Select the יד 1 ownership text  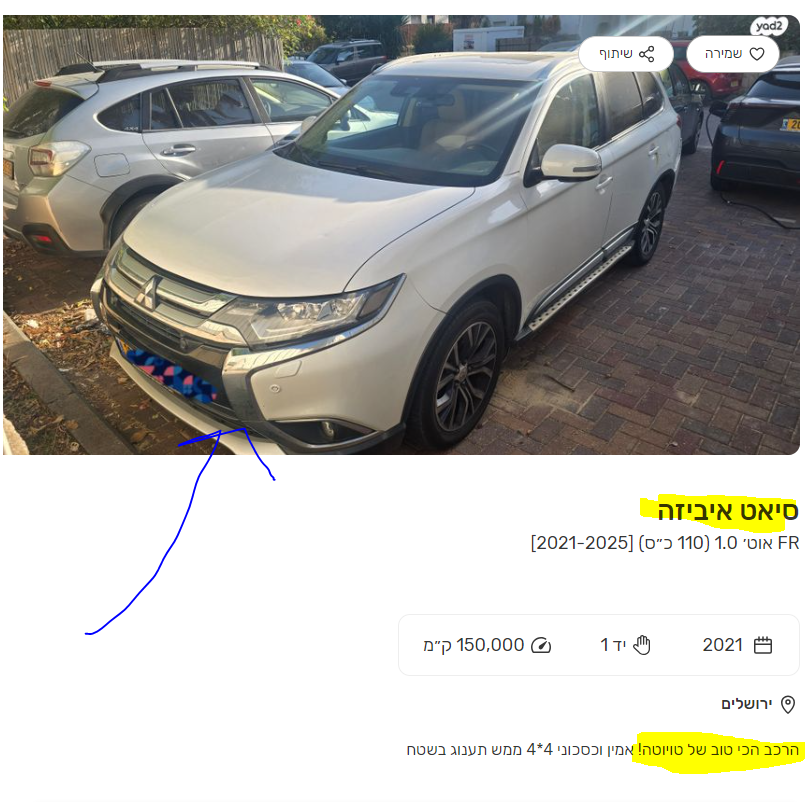tap(613, 645)
